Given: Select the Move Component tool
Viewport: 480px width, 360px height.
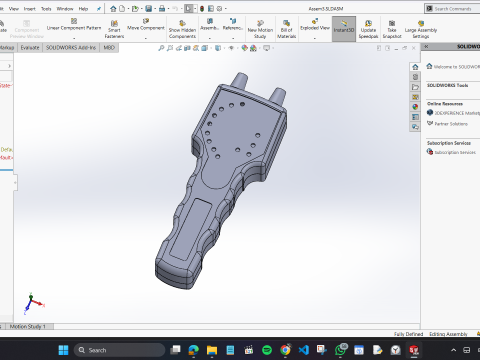Looking at the screenshot, I should (146, 25).
